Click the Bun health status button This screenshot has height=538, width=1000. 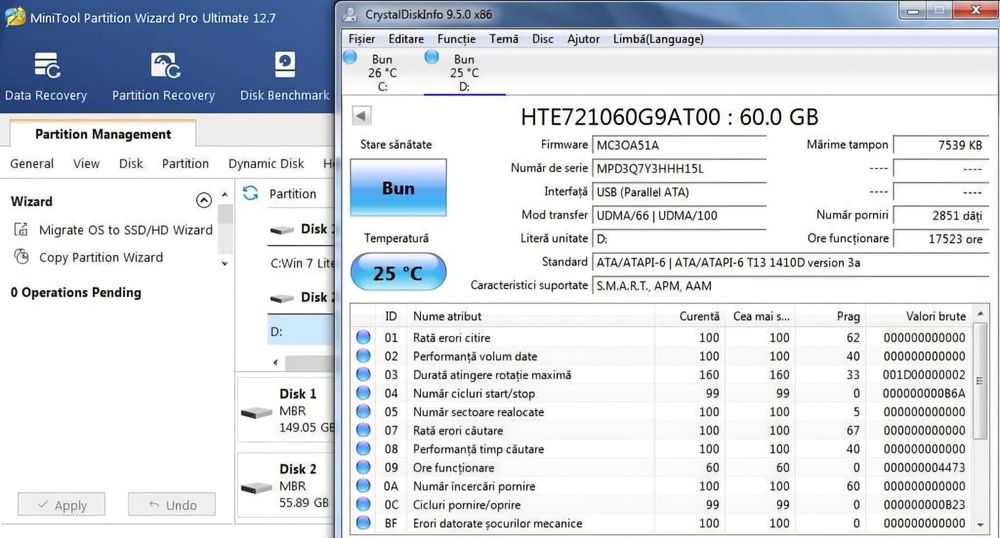point(398,188)
